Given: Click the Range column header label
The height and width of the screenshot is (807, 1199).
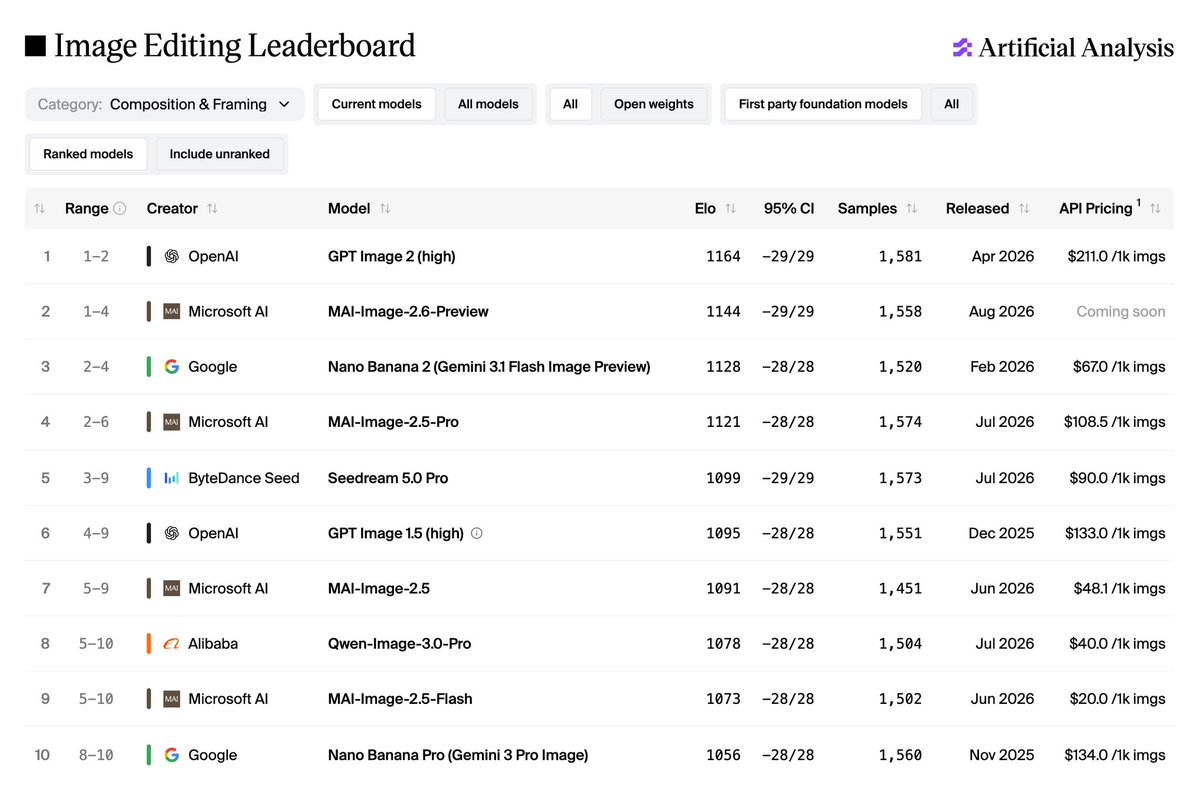Looking at the screenshot, I should coord(86,209).
